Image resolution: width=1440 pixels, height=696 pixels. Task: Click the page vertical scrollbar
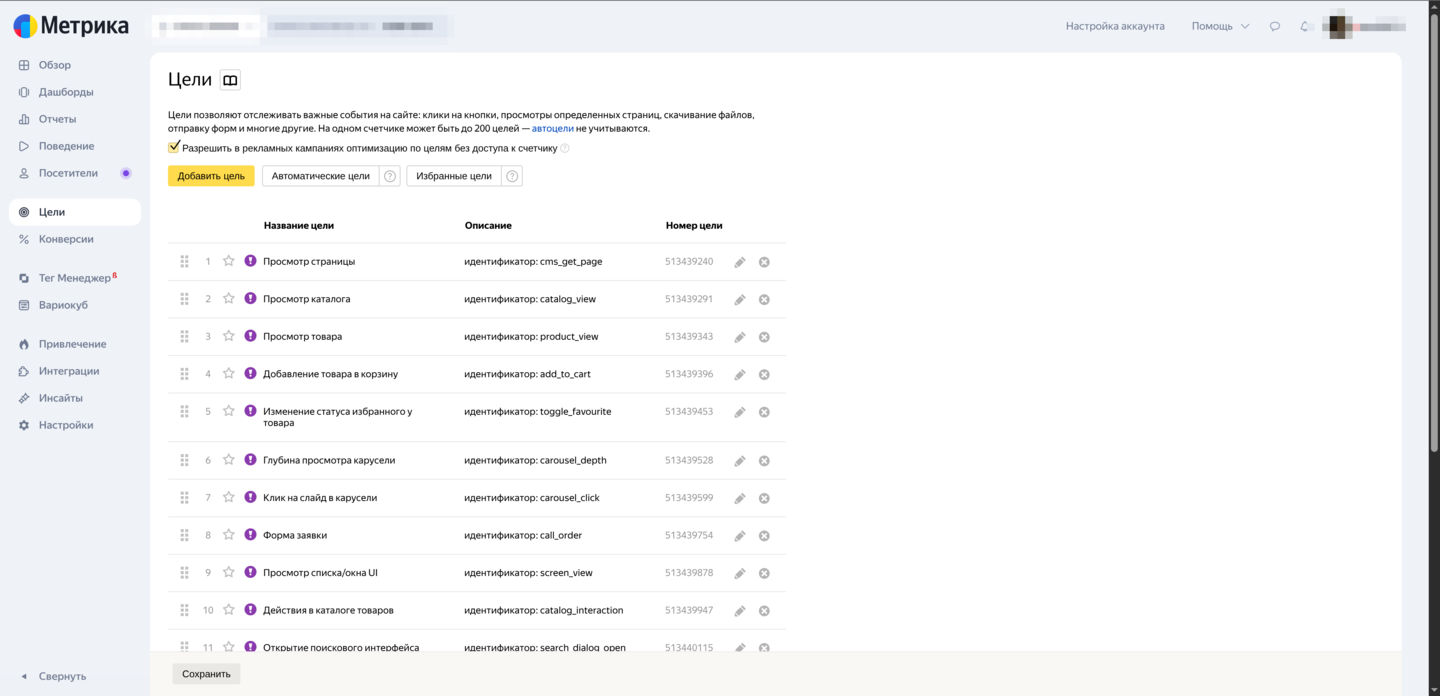tap(1434, 240)
